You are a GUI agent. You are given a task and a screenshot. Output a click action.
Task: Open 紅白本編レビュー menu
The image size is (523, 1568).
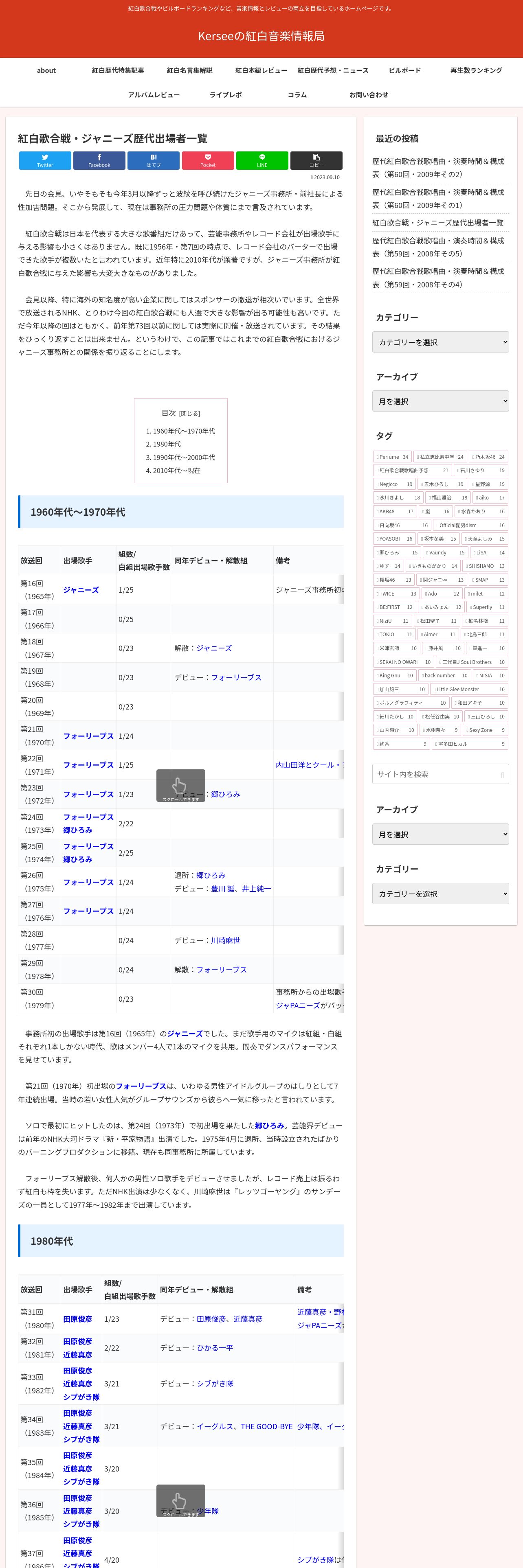(261, 70)
